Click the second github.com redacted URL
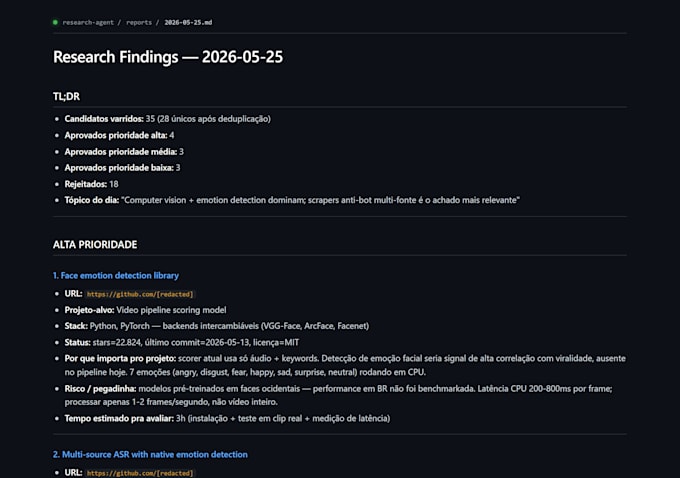Viewport: 680px width, 478px height. click(140, 473)
